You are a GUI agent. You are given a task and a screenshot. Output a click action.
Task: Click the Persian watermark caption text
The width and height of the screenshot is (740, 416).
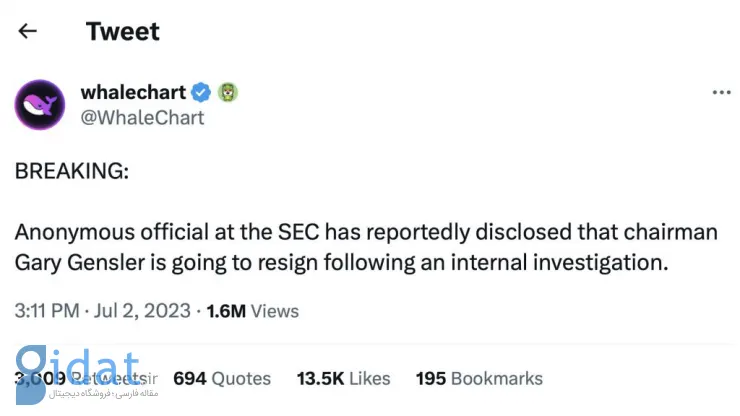[103, 393]
